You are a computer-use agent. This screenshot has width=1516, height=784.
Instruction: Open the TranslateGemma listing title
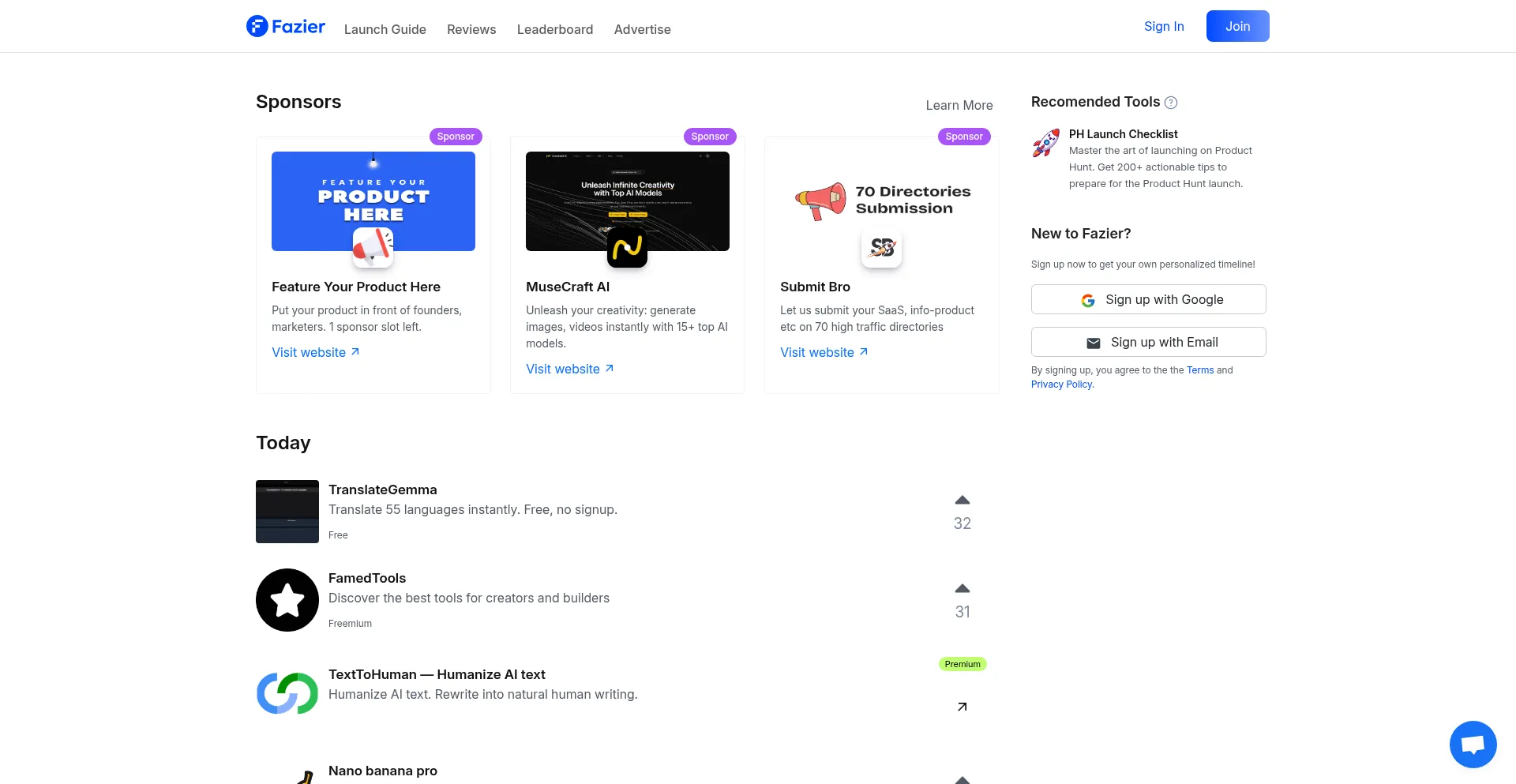click(x=383, y=490)
